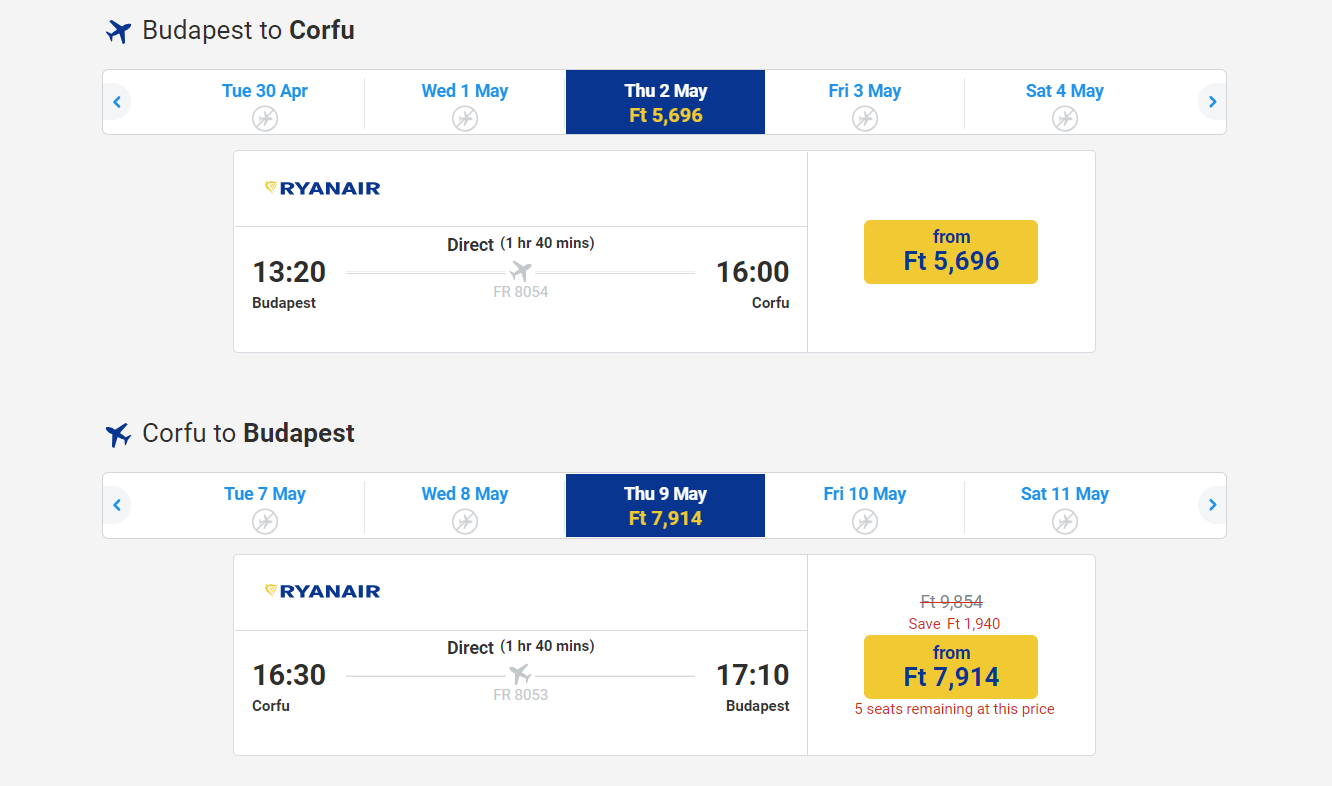The width and height of the screenshot is (1332, 786).
Task: Click plane icon beside Budapest to Corfu heading
Action: point(118,32)
